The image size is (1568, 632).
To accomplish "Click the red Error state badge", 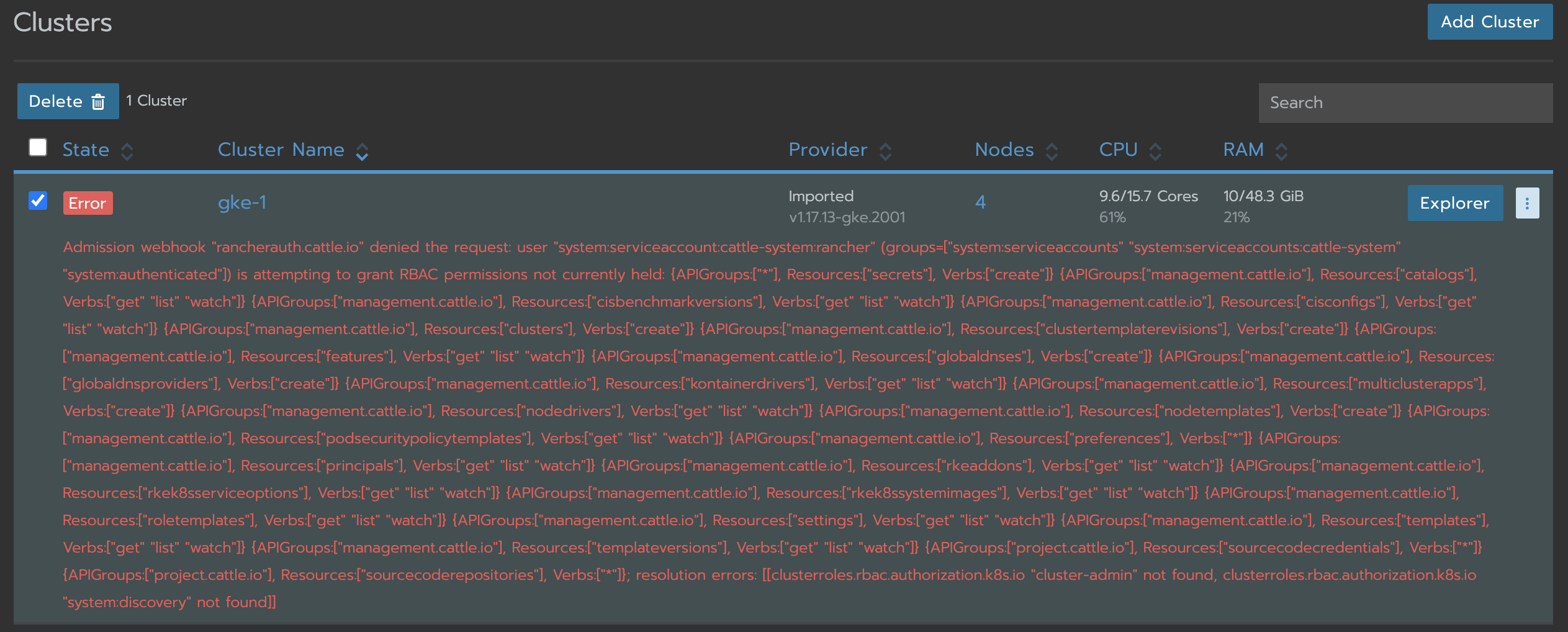I will pyautogui.click(x=88, y=203).
